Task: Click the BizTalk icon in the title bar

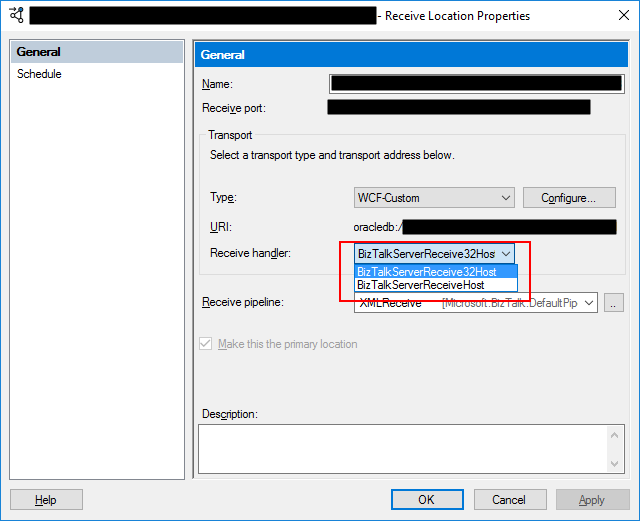Action: click(x=15, y=15)
